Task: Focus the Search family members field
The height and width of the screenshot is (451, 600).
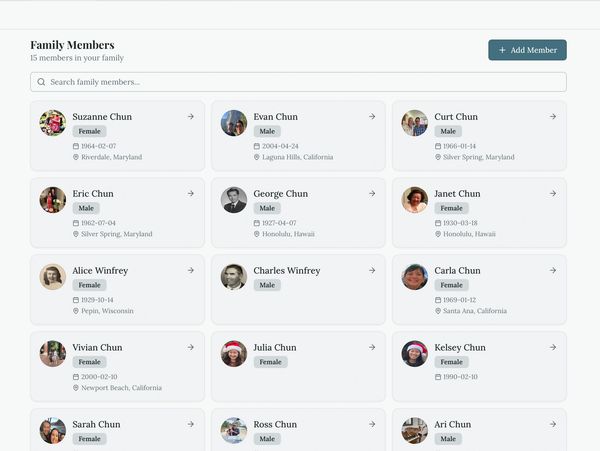Action: point(300,82)
